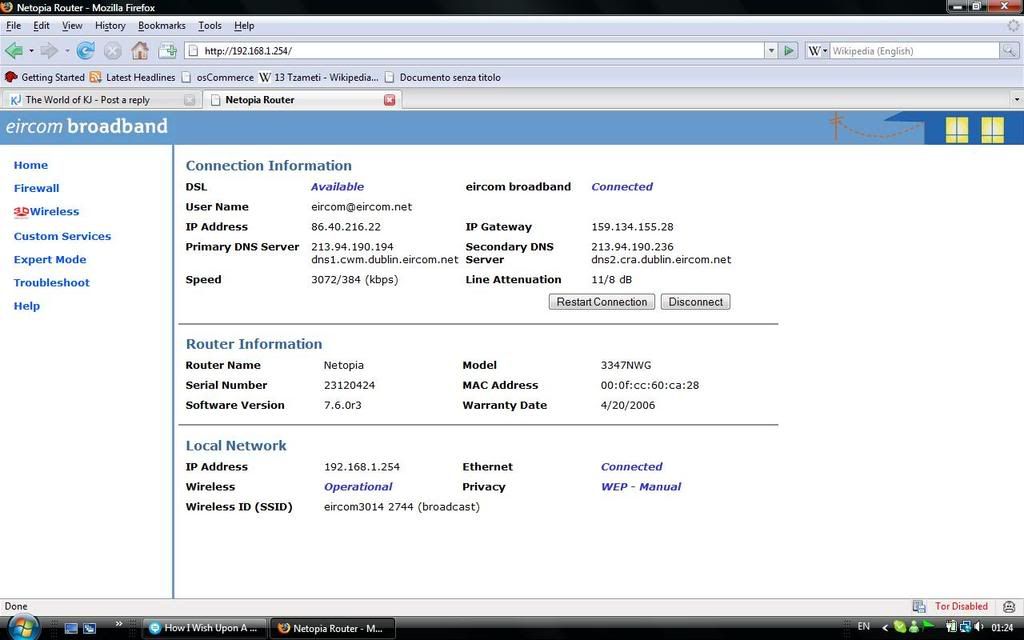Click the new tab toolbar icon

tap(168, 50)
